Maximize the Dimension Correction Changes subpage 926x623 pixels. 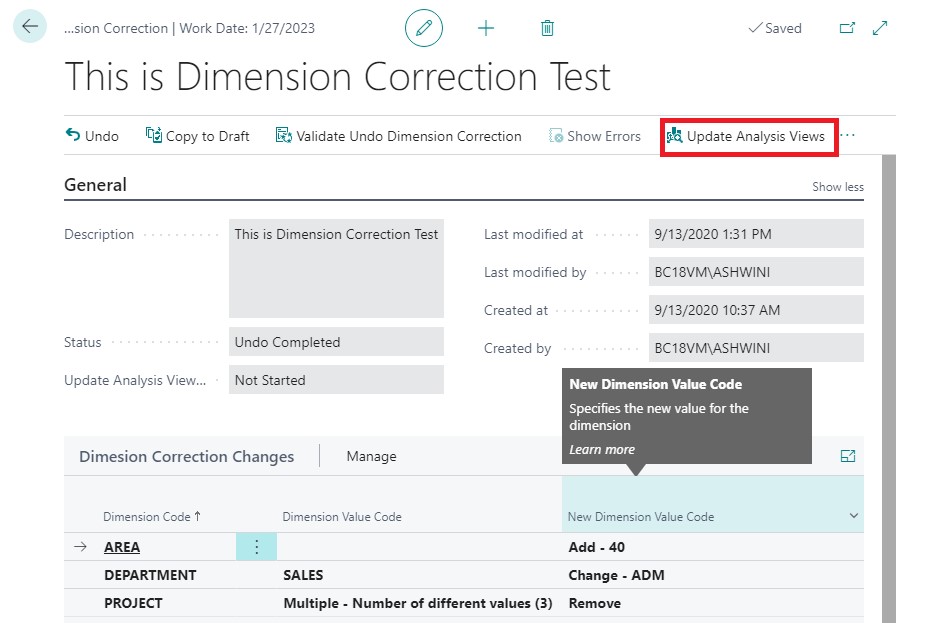(x=848, y=456)
